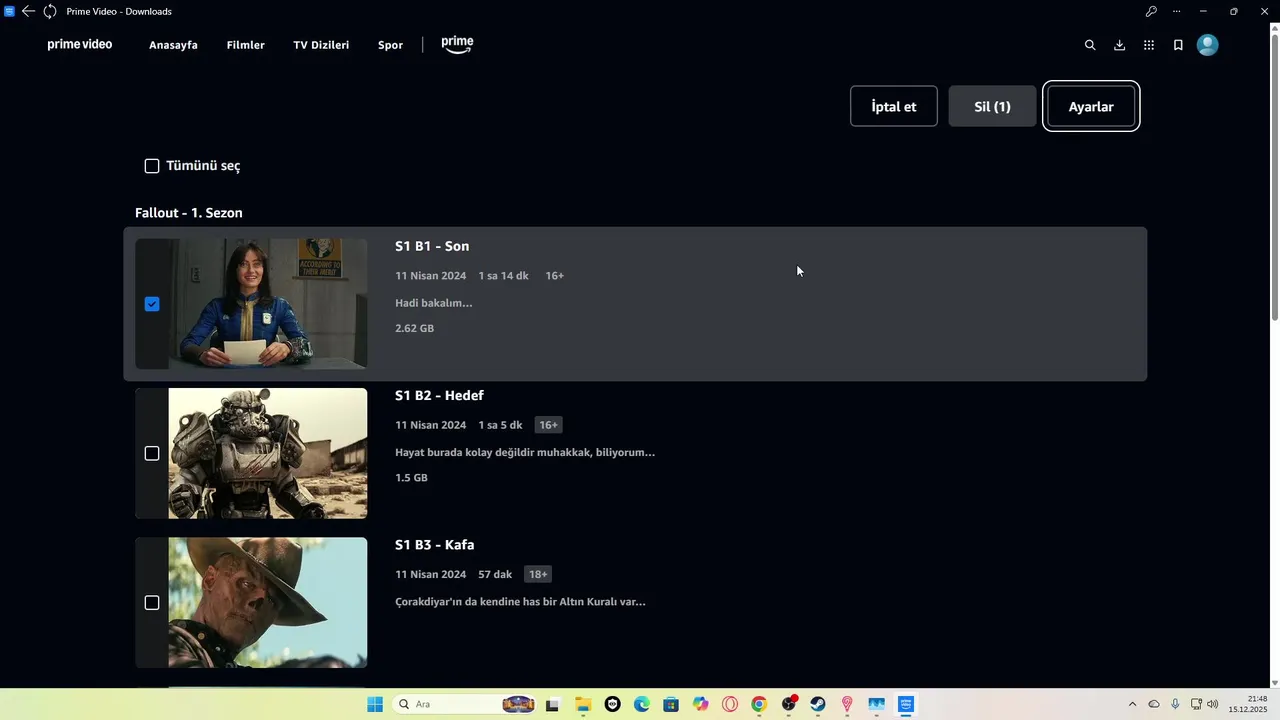Click the Fallout - 1. Sezon heading
The image size is (1280, 720).
pos(189,213)
